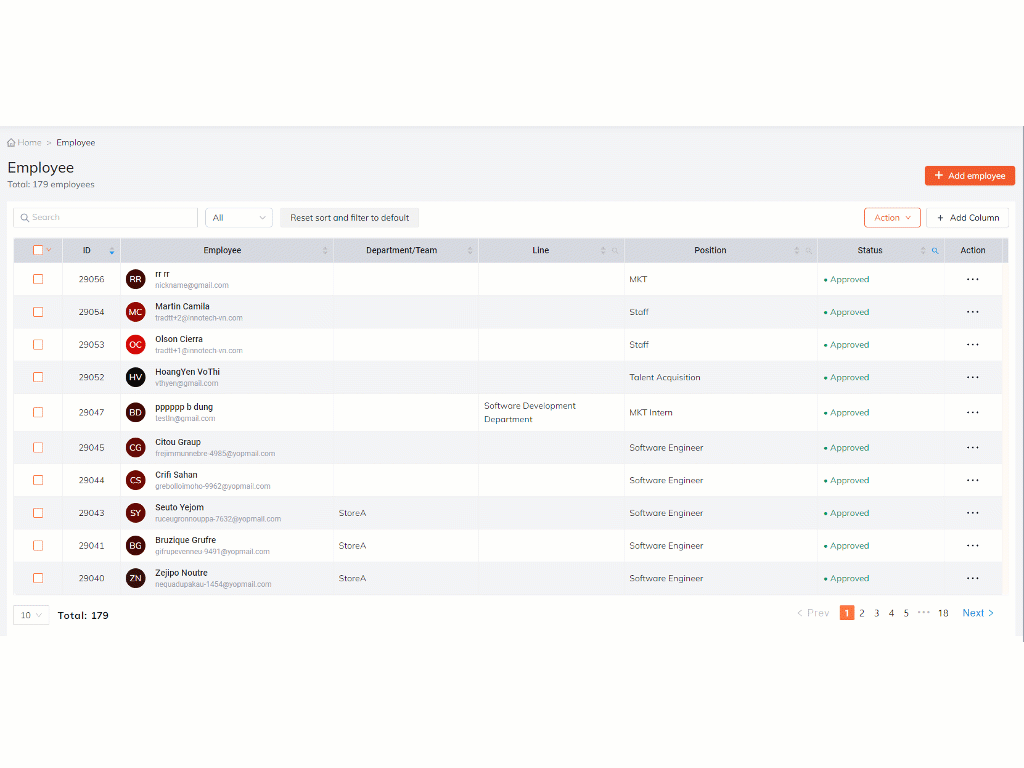Sort the Employee column using its arrows
Screen dimensions: 1024x768
point(325,251)
